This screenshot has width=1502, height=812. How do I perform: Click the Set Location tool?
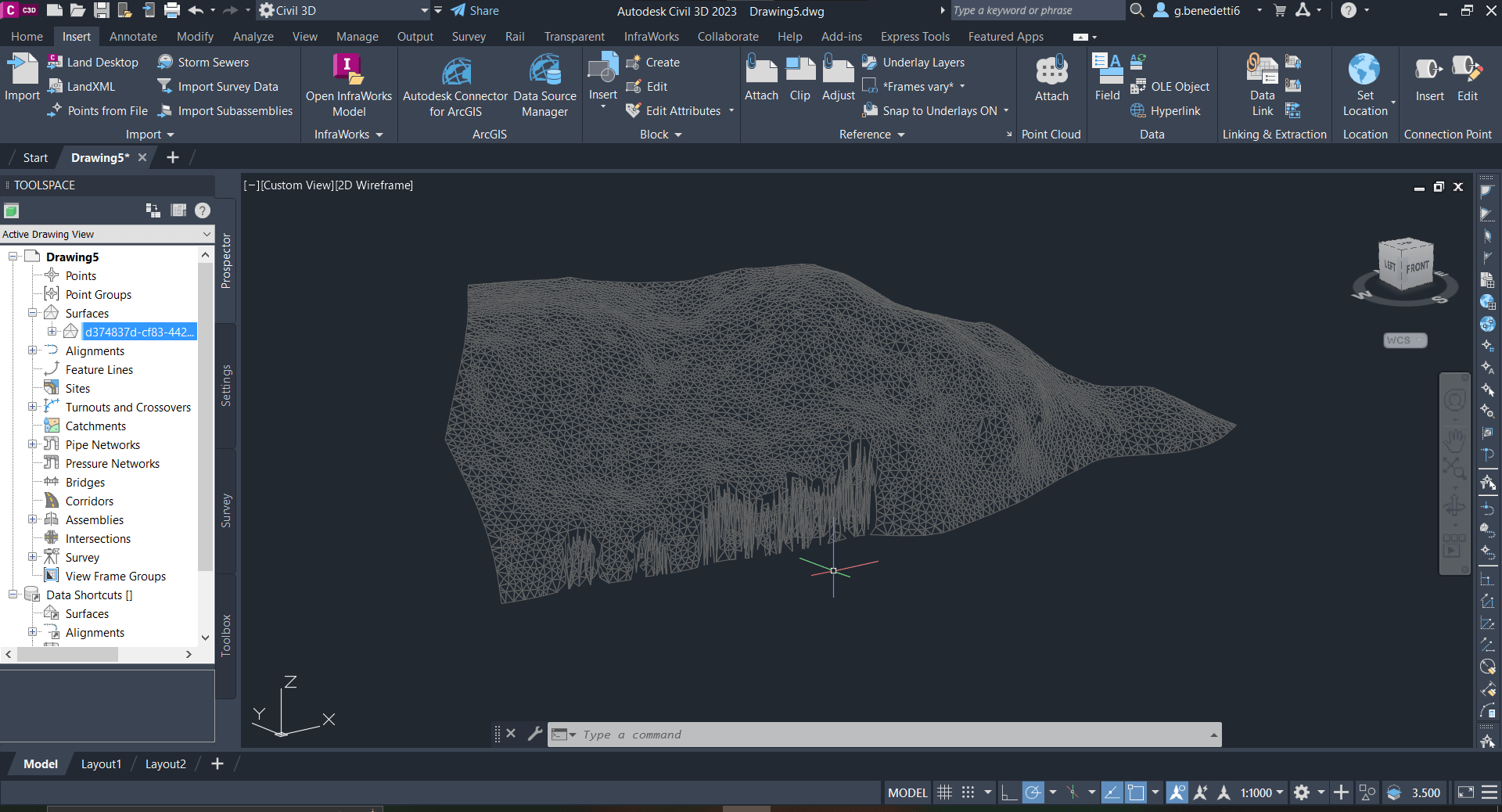click(1364, 82)
